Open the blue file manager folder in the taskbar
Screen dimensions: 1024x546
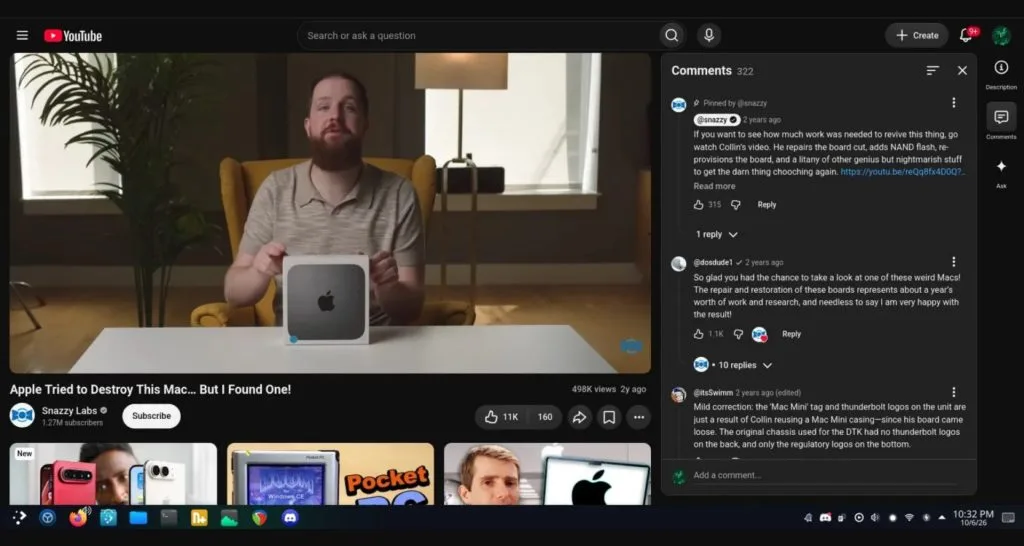point(138,518)
